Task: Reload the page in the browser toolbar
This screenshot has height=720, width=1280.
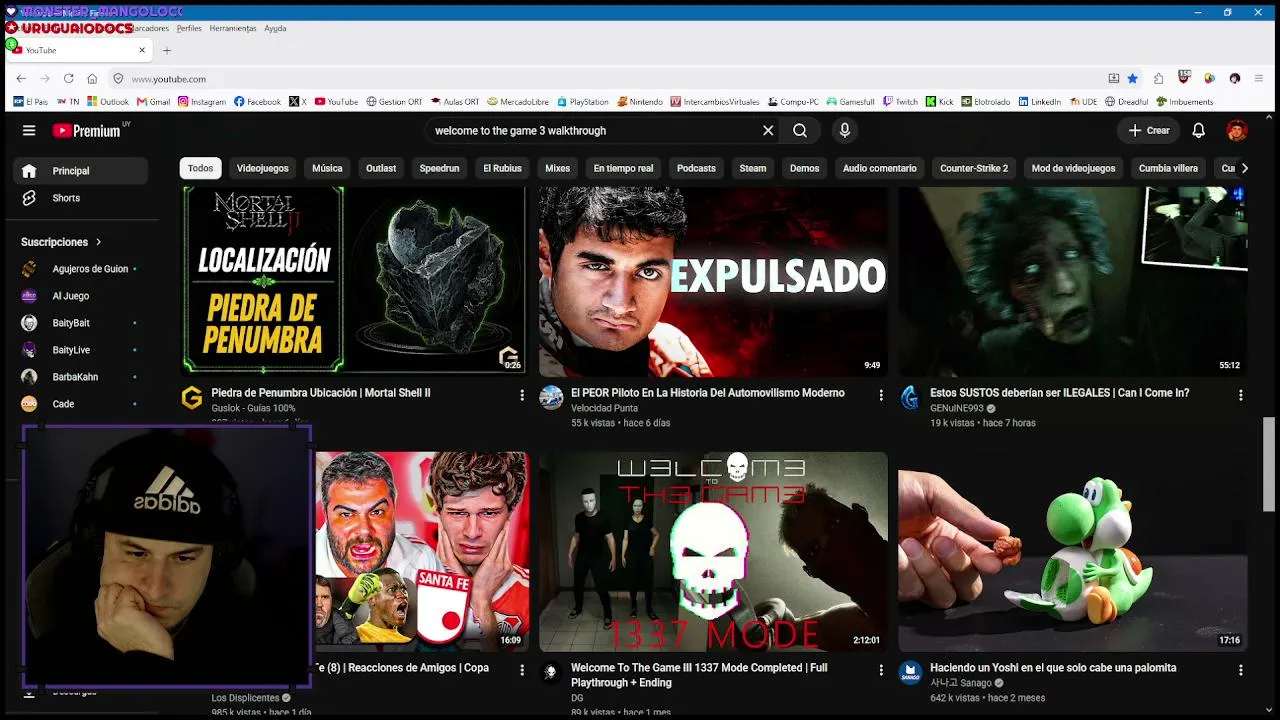Action: coord(68,78)
